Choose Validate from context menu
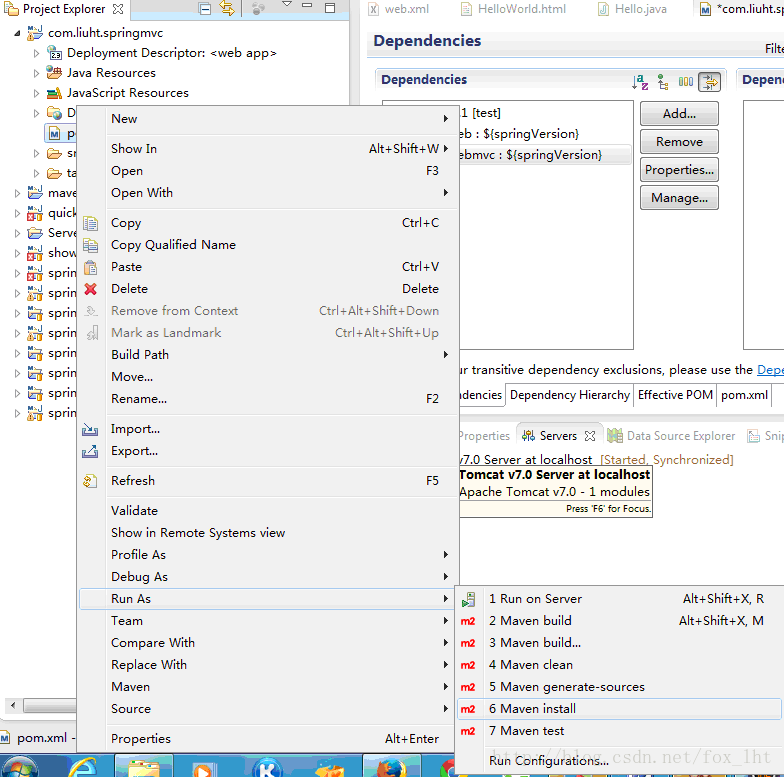 (268, 511)
